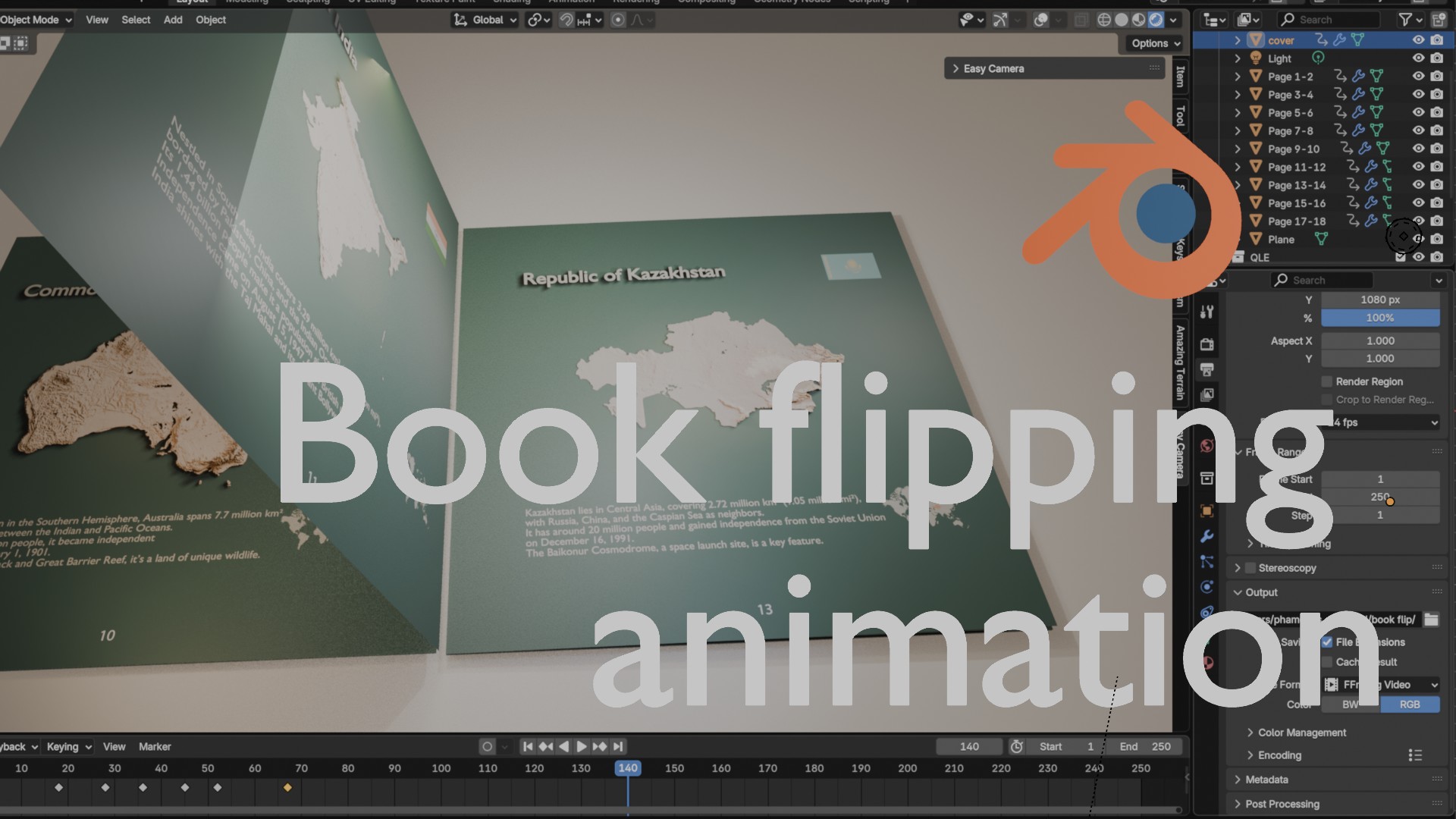Open the Object properties tab icon
1456x819 pixels.
pyautogui.click(x=1207, y=510)
